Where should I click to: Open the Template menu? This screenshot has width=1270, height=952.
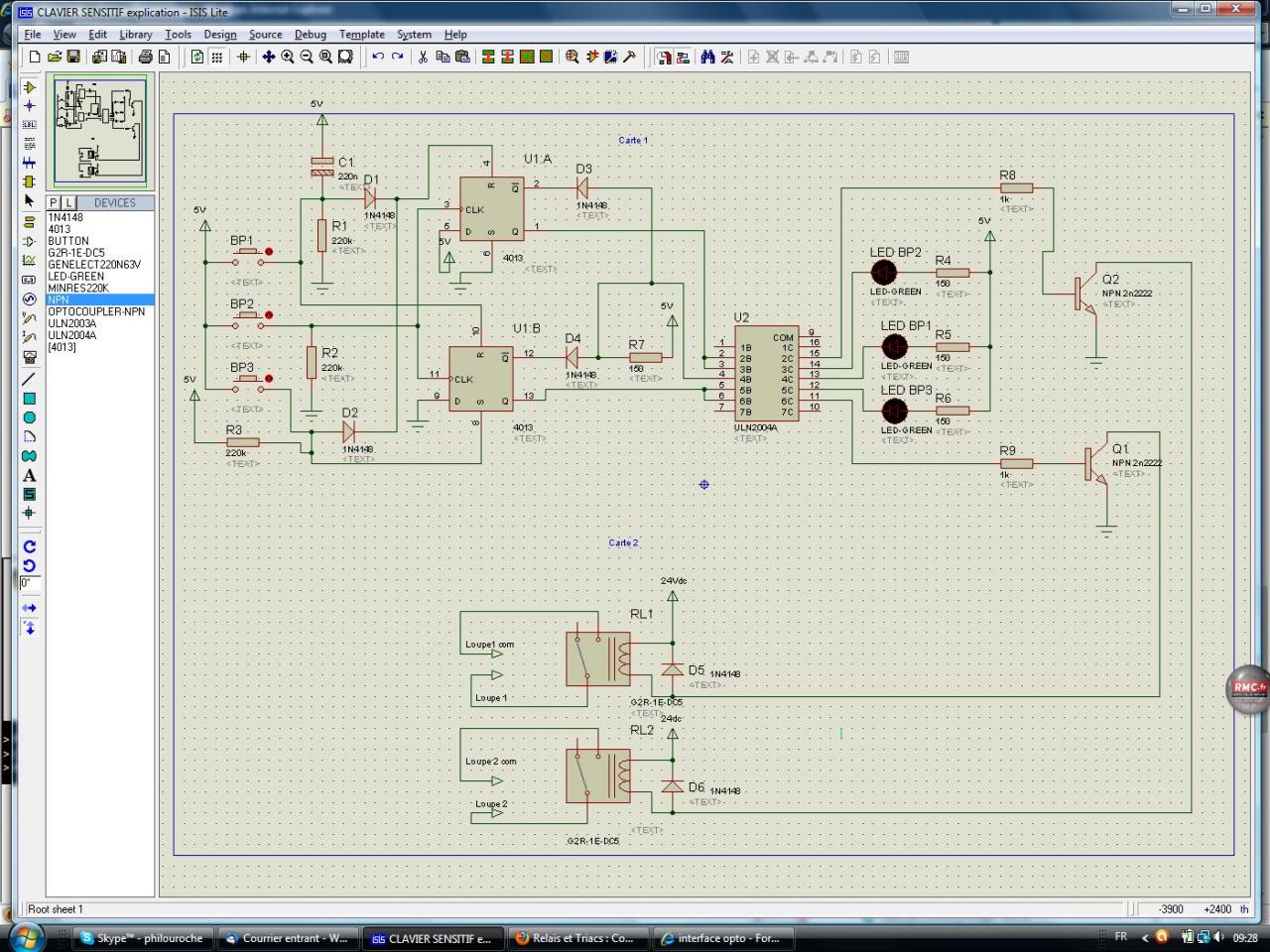(361, 34)
